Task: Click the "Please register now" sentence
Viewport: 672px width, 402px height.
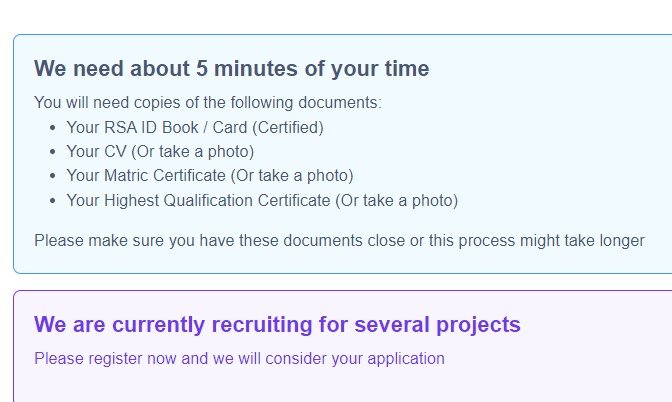Action: coord(239,359)
